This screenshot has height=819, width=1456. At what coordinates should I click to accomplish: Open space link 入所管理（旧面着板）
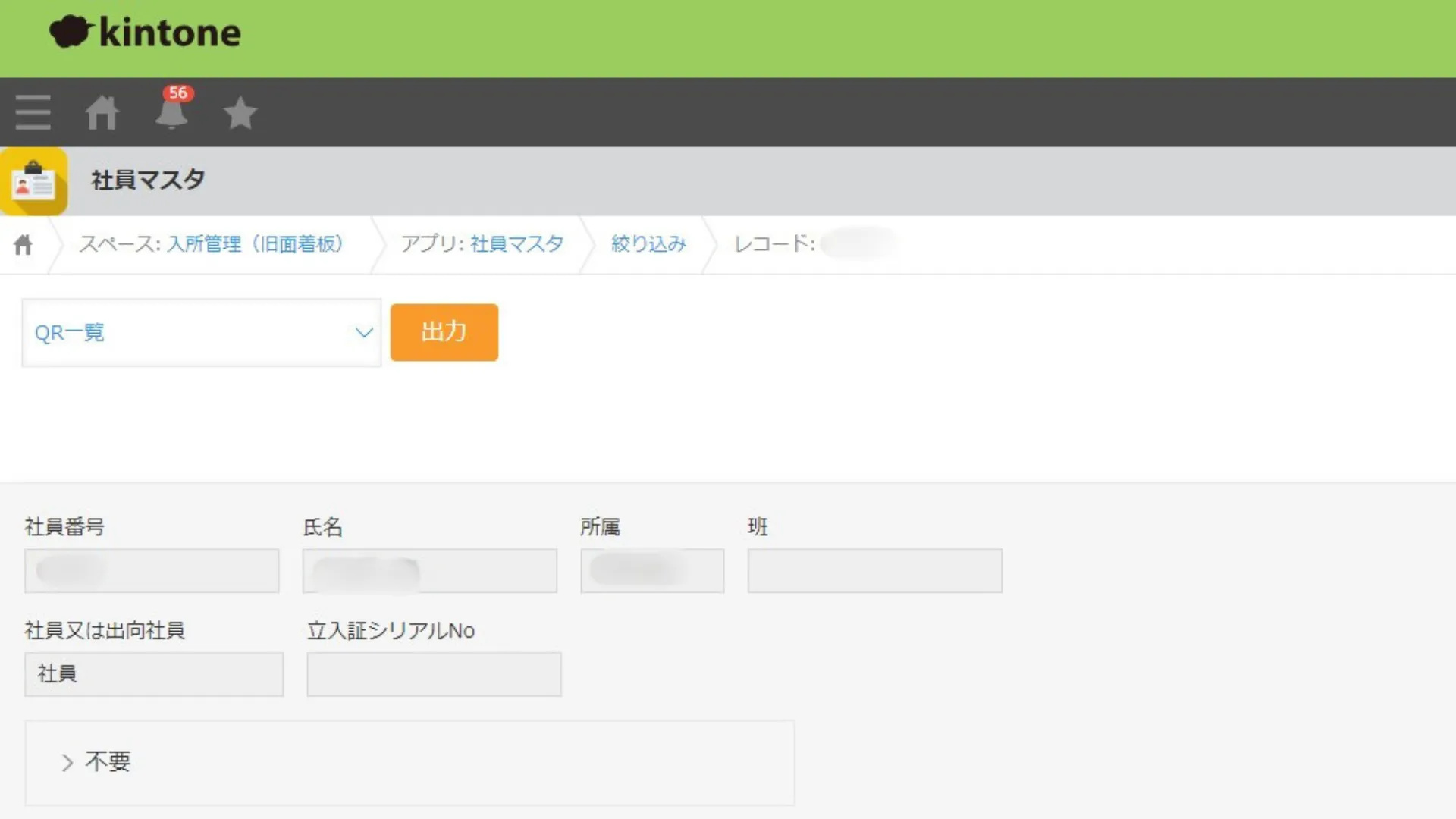255,244
